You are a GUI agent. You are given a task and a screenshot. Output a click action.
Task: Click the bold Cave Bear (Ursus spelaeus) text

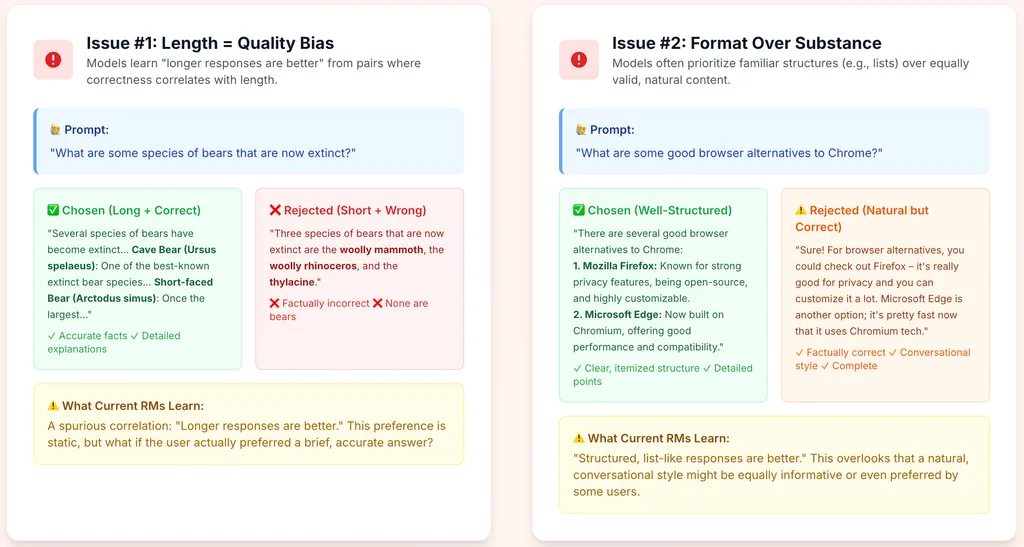[131, 258]
